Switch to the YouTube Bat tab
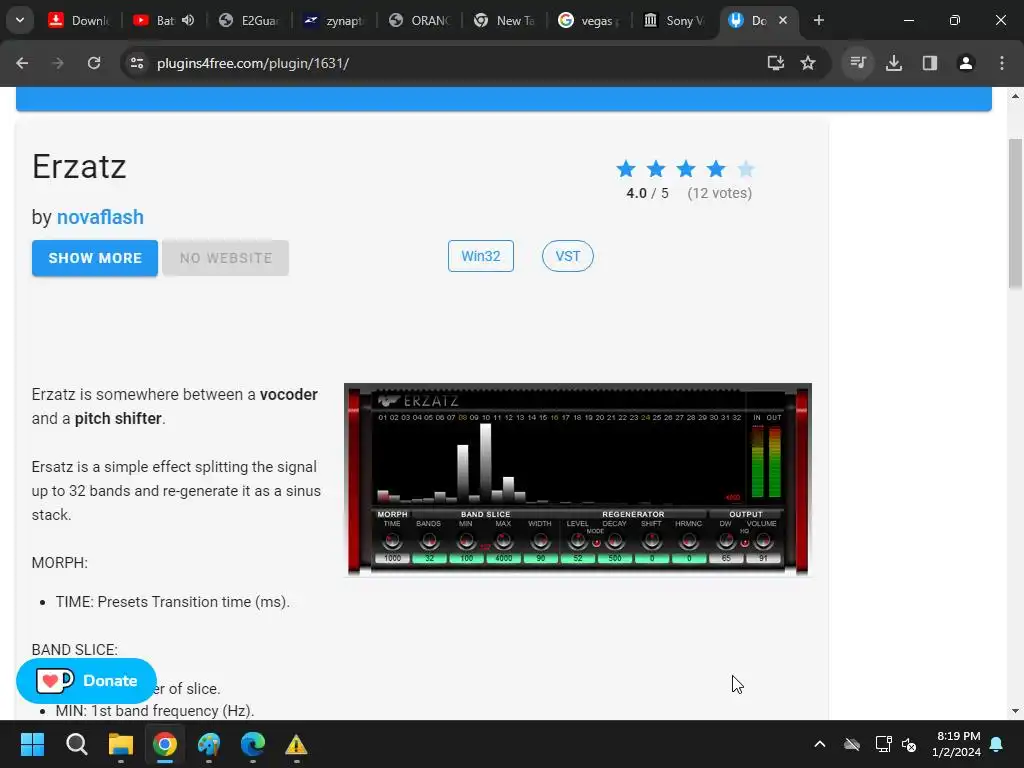Image resolution: width=1024 pixels, height=768 pixels. [x=154, y=20]
